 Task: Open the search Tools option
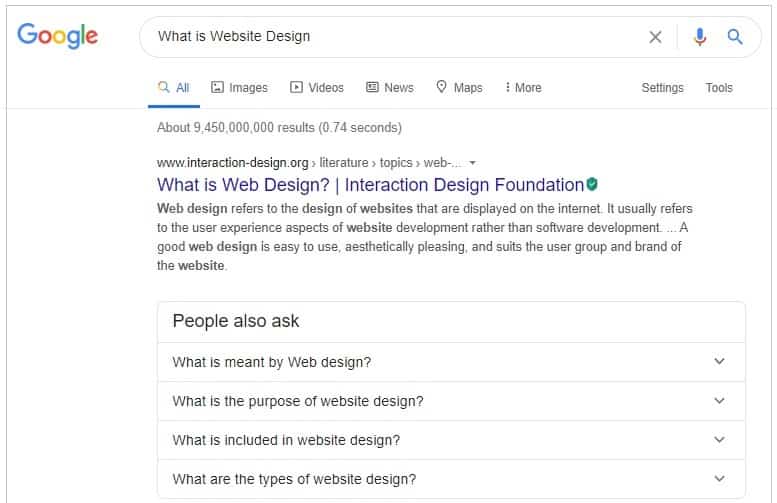pyautogui.click(x=719, y=88)
